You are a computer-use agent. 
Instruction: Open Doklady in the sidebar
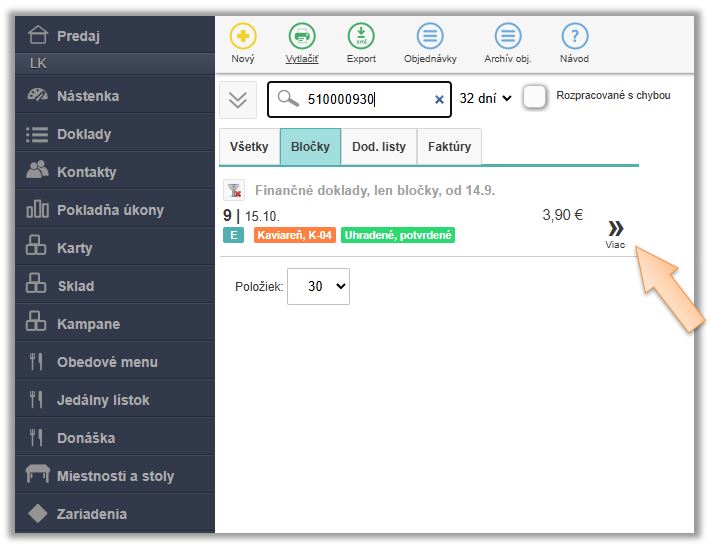pyautogui.click(x=84, y=134)
